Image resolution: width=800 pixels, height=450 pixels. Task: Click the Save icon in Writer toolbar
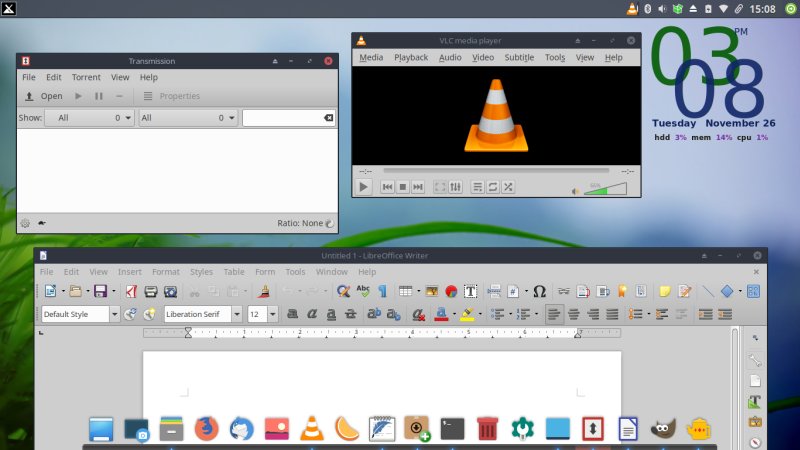tap(99, 291)
